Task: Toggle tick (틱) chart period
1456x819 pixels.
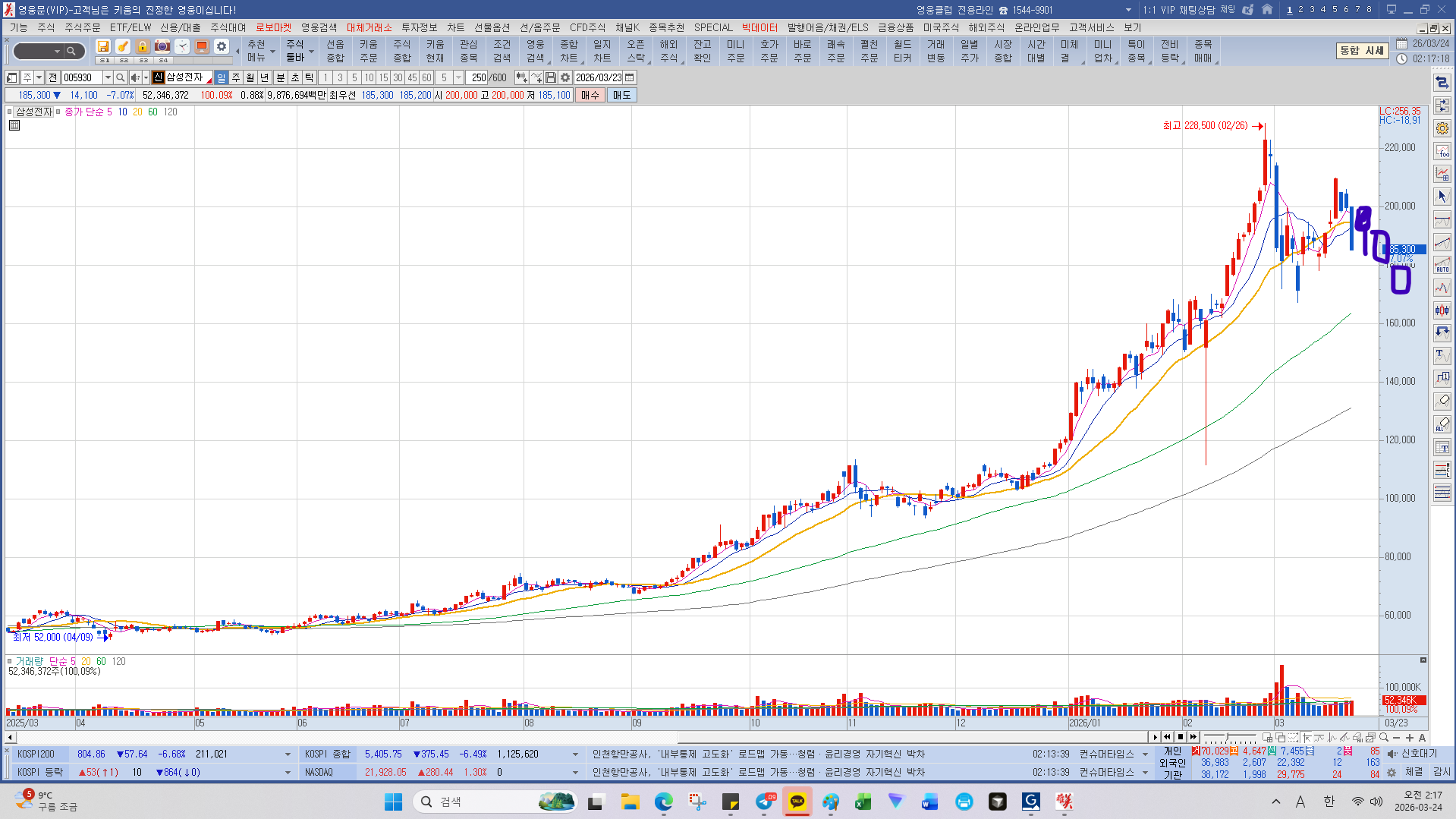Action: (310, 77)
